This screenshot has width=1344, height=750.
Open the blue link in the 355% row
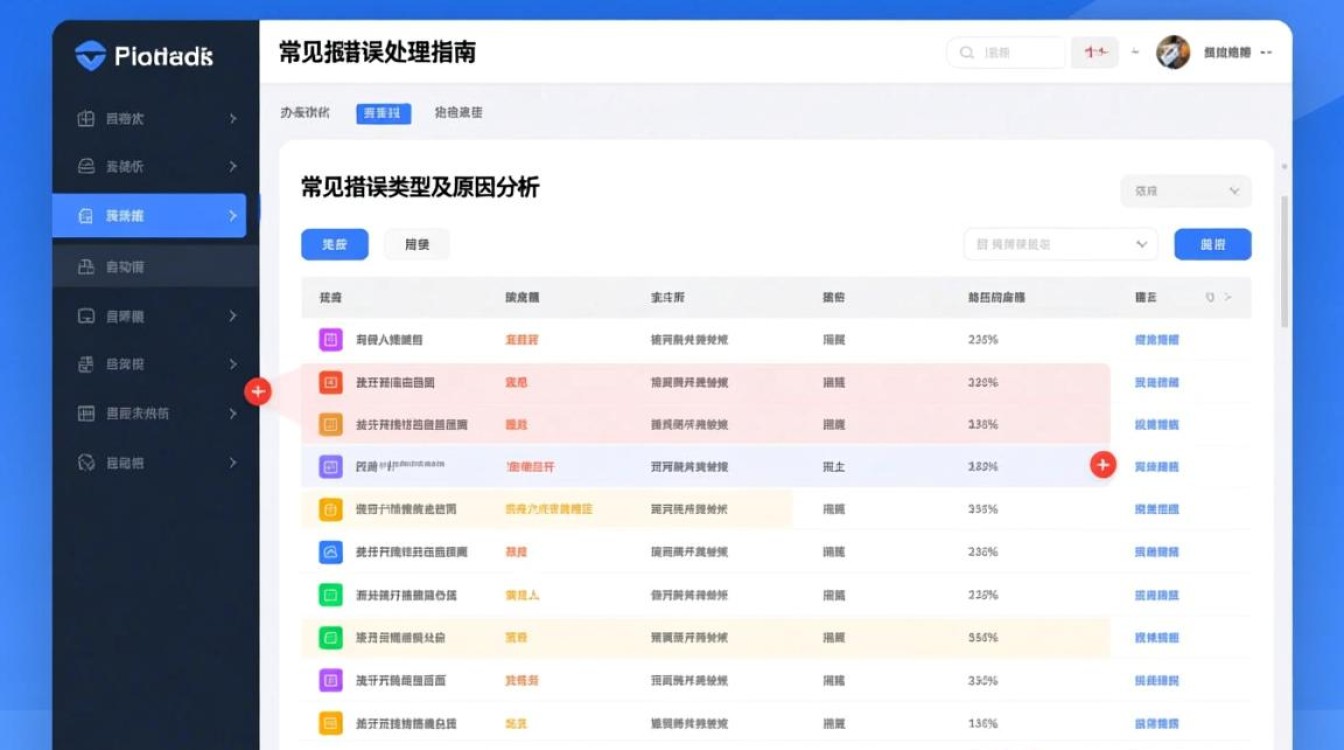pos(1157,510)
